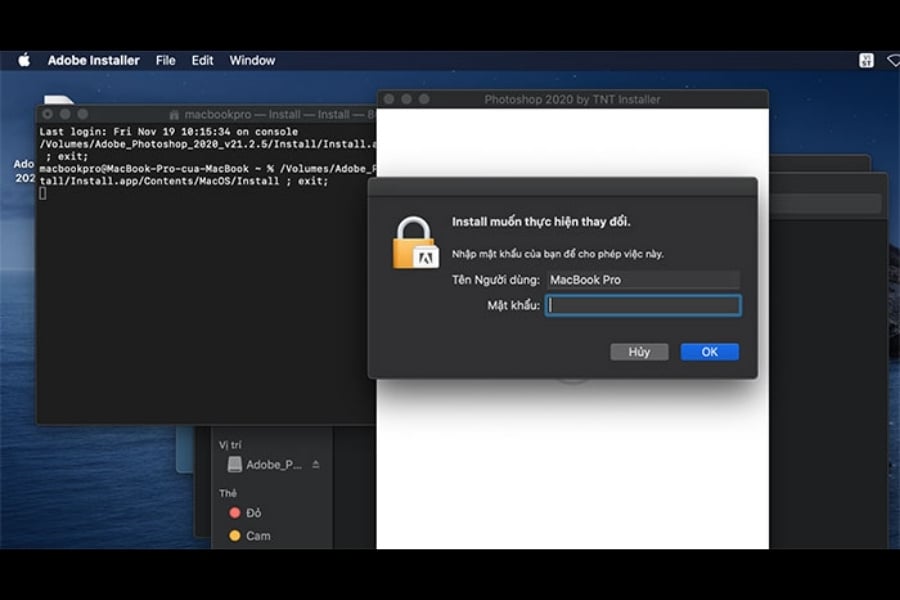Eject the Adobe_P... mounted volume

pyautogui.click(x=316, y=465)
